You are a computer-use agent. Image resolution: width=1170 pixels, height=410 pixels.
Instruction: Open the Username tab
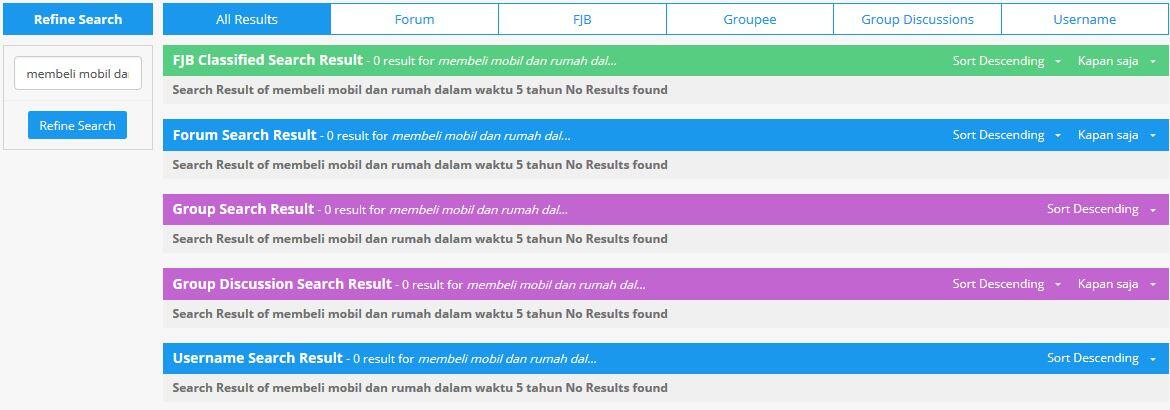[x=1084, y=19]
